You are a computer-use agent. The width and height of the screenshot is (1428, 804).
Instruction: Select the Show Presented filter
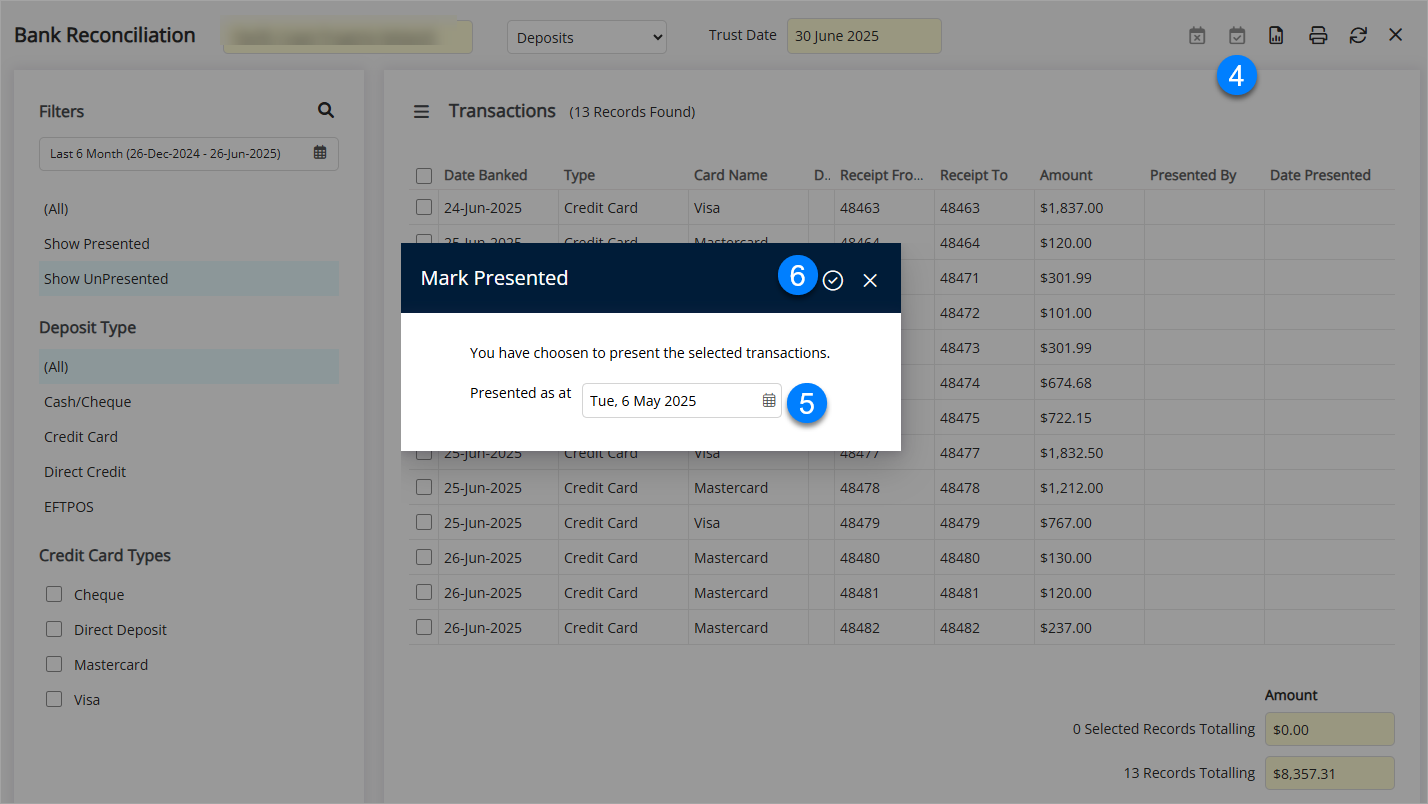point(97,244)
